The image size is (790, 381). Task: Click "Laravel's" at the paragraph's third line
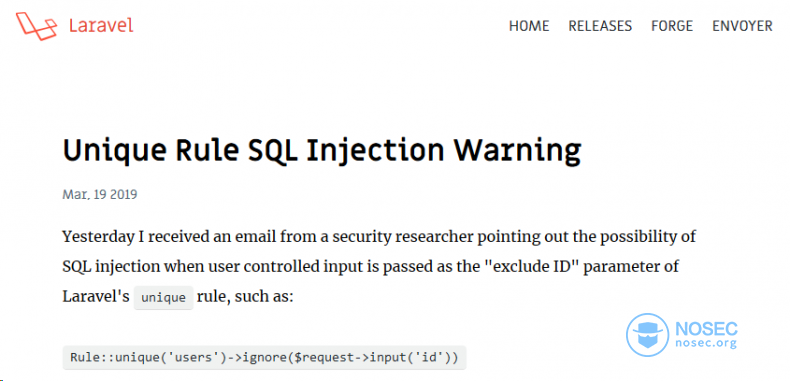tap(96, 296)
